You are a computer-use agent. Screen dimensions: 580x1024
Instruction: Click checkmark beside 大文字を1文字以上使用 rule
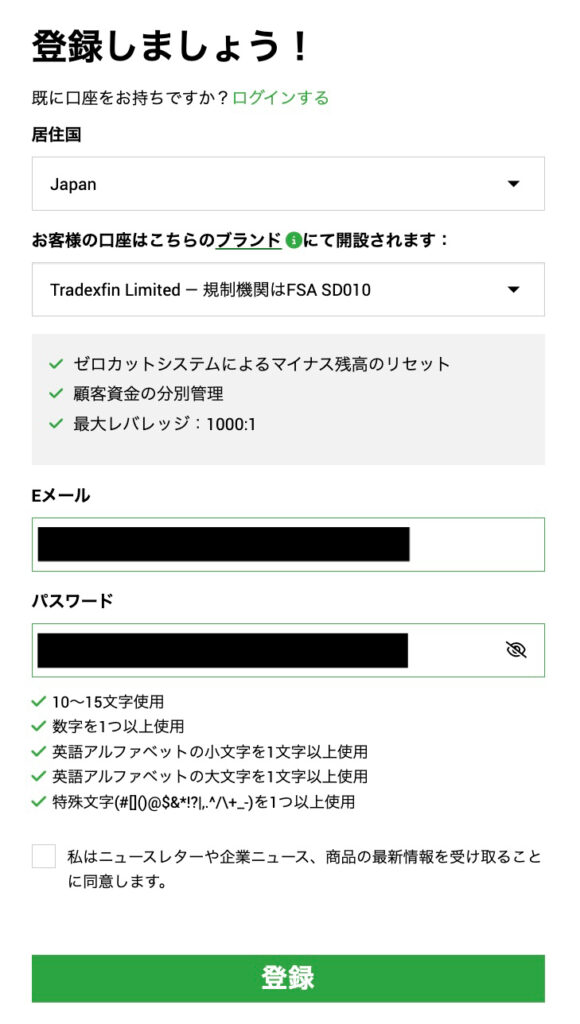point(39,776)
